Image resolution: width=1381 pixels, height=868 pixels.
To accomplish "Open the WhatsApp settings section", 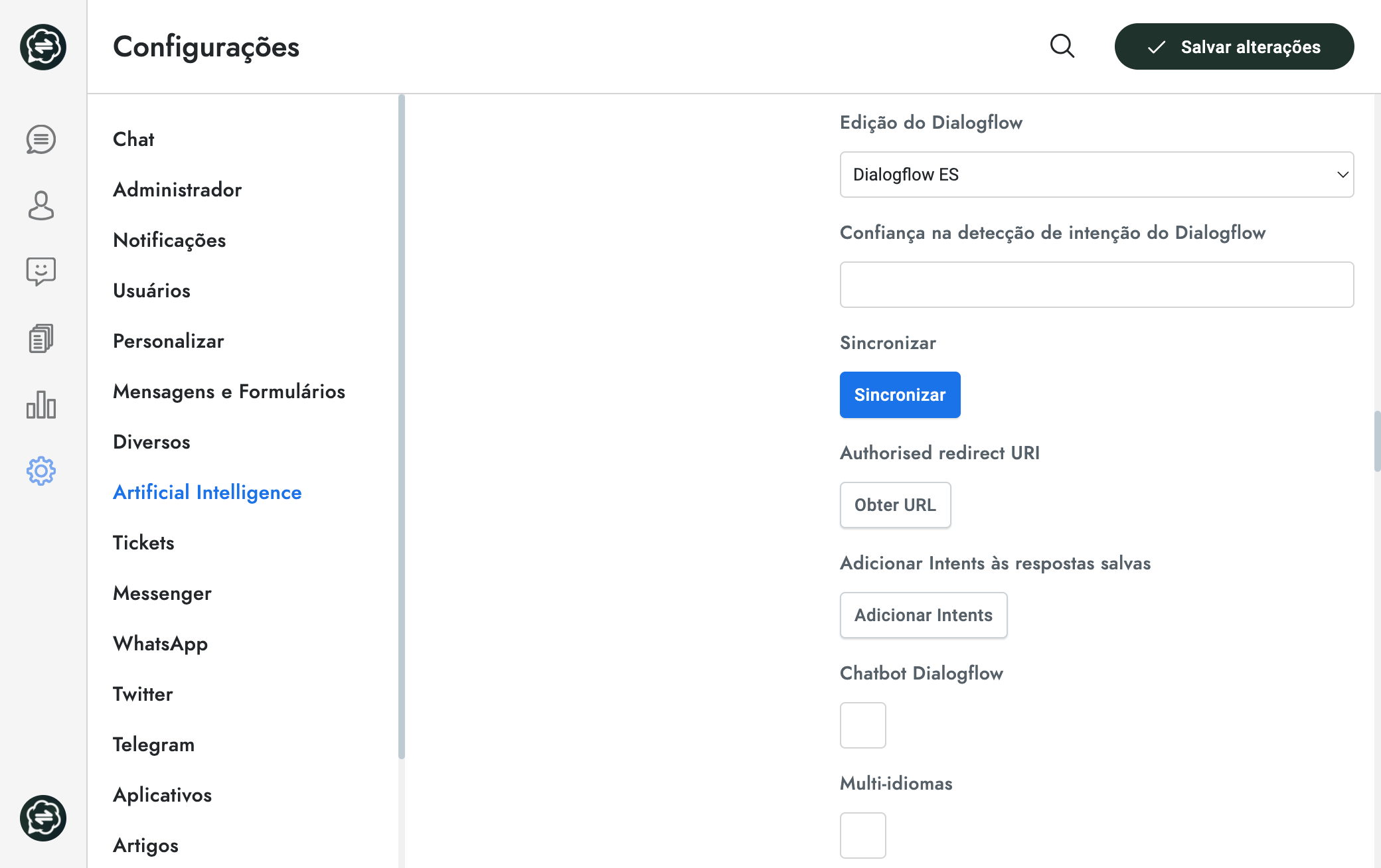I will click(160, 644).
